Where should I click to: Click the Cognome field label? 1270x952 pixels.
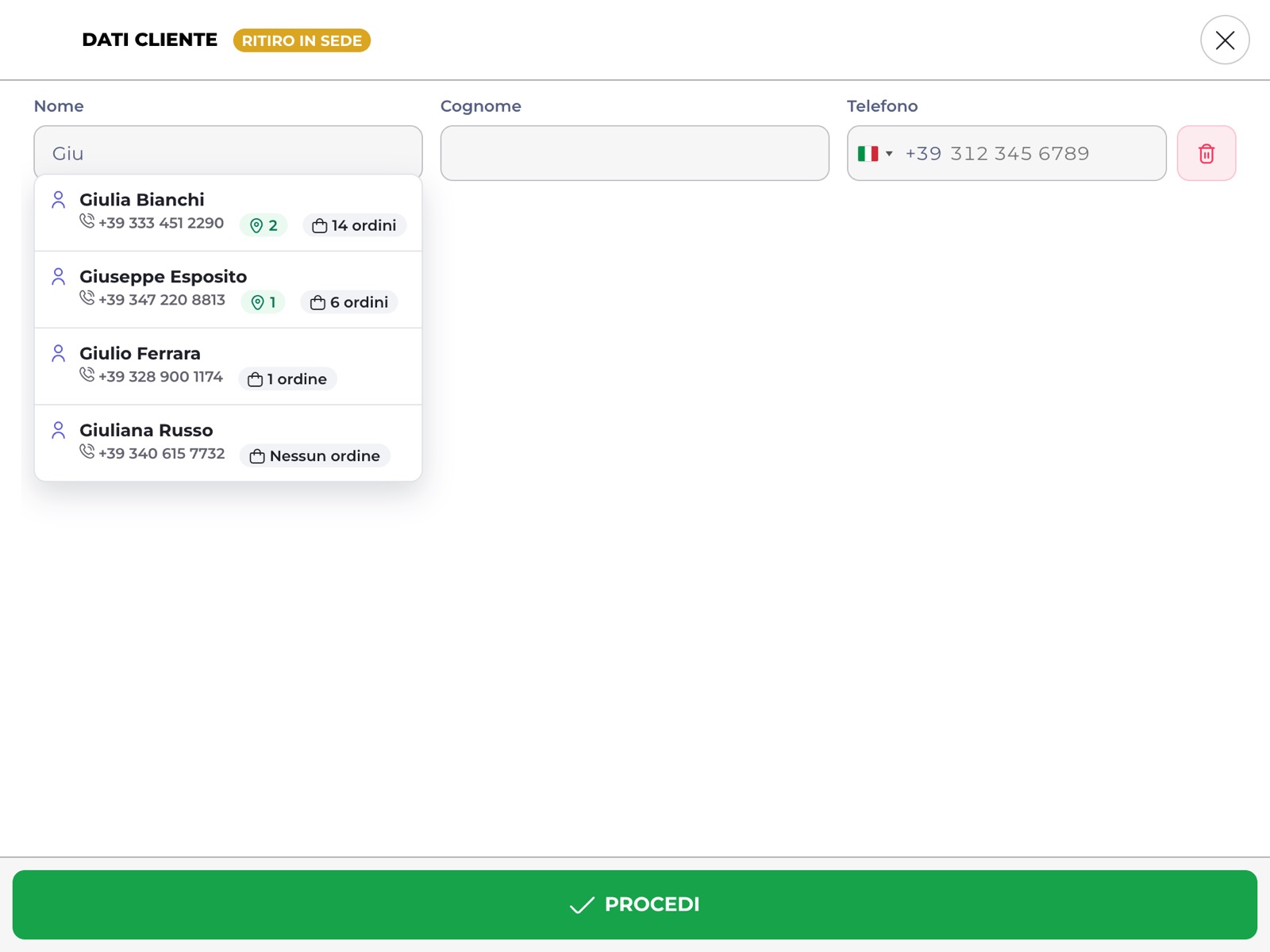[481, 106]
